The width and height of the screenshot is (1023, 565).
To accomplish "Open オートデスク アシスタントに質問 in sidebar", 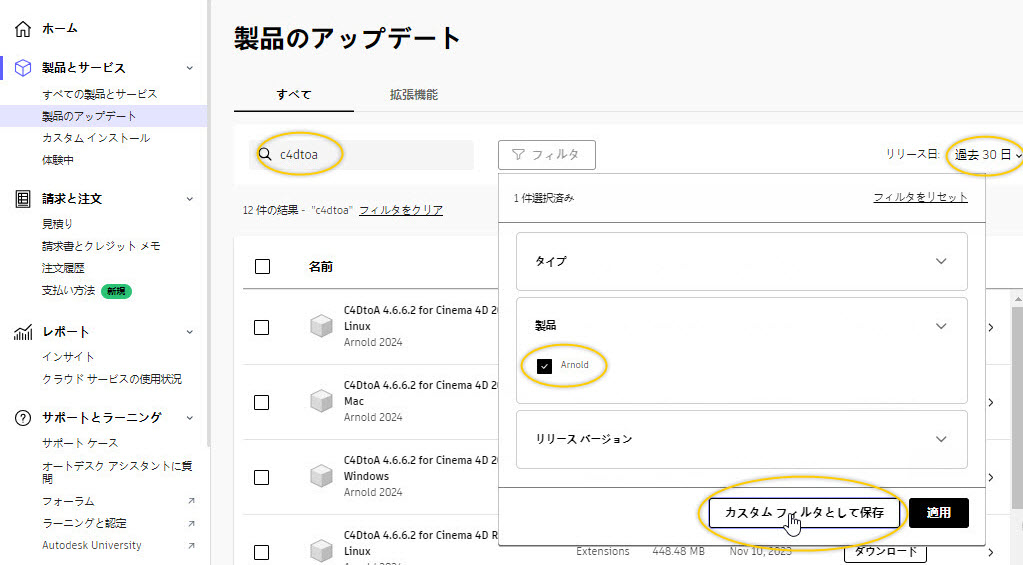I will [117, 472].
